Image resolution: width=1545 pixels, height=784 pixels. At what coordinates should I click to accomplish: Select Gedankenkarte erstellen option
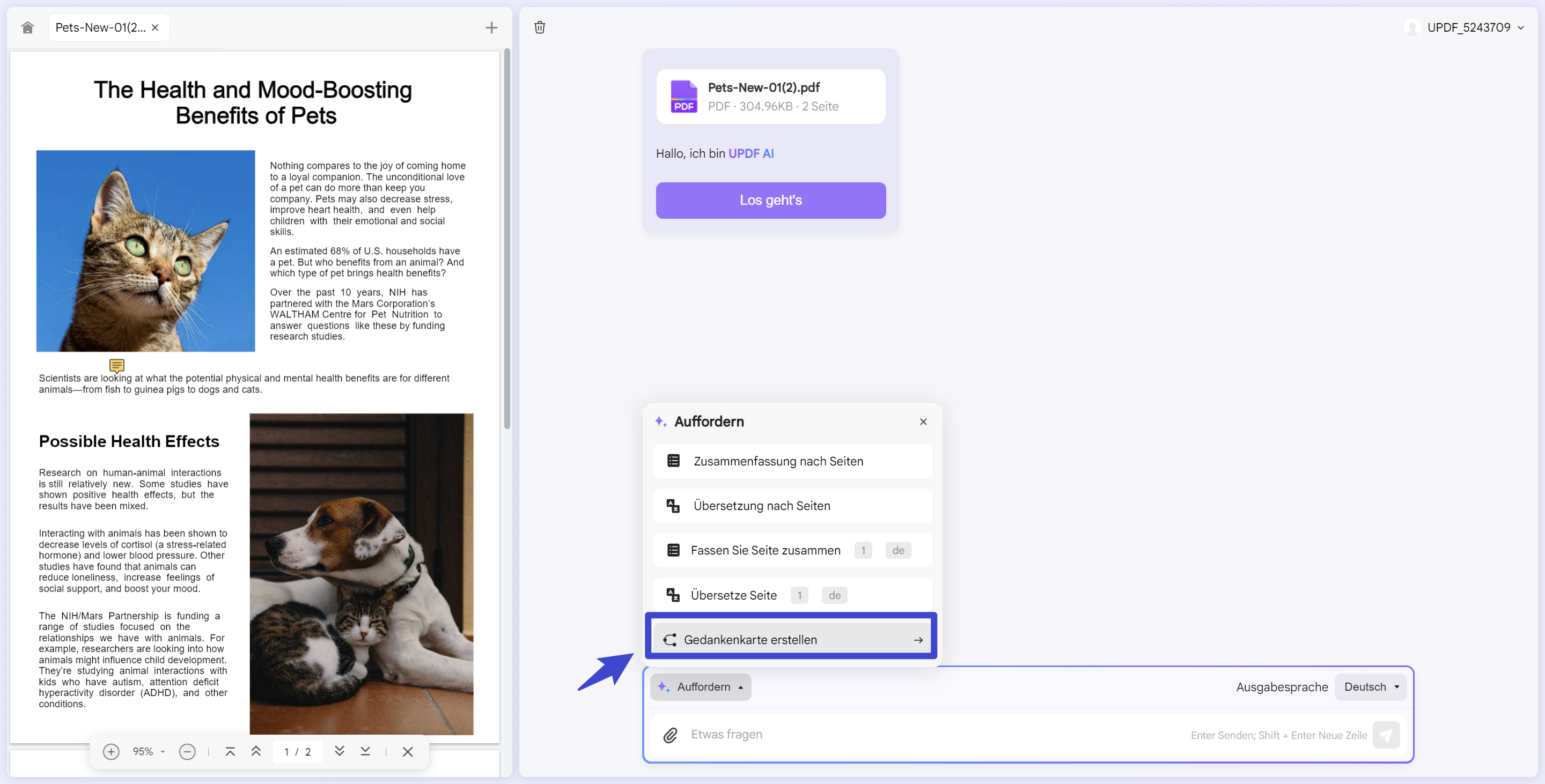(x=791, y=640)
